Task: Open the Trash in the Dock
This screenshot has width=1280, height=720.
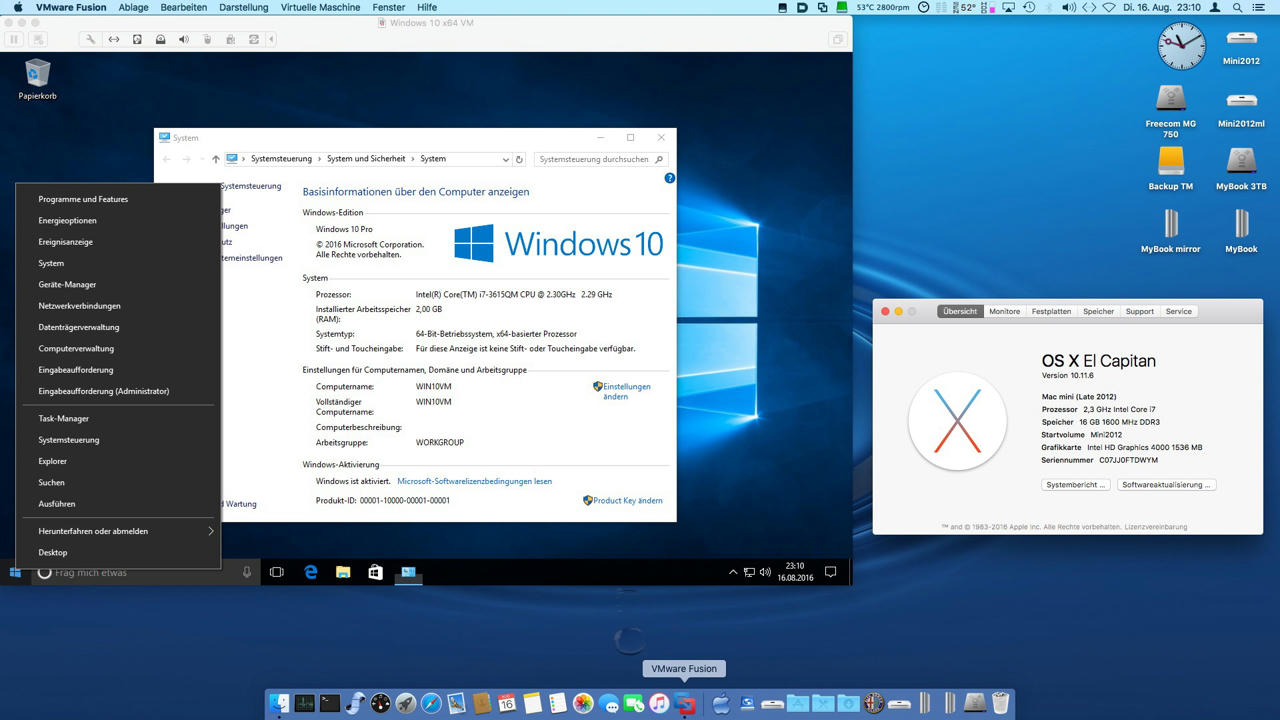Action: 1000,703
